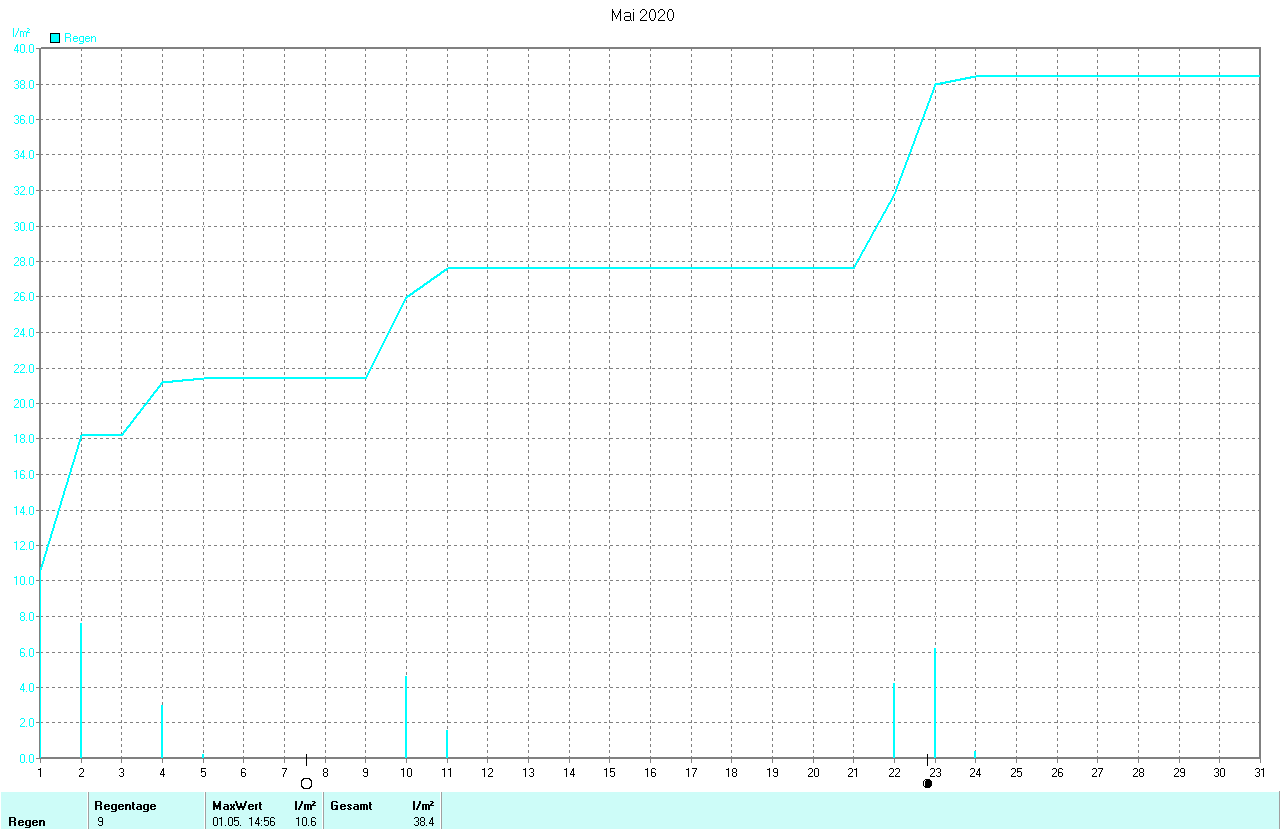
Task: Click the x-axis day label 21
Action: (853, 773)
